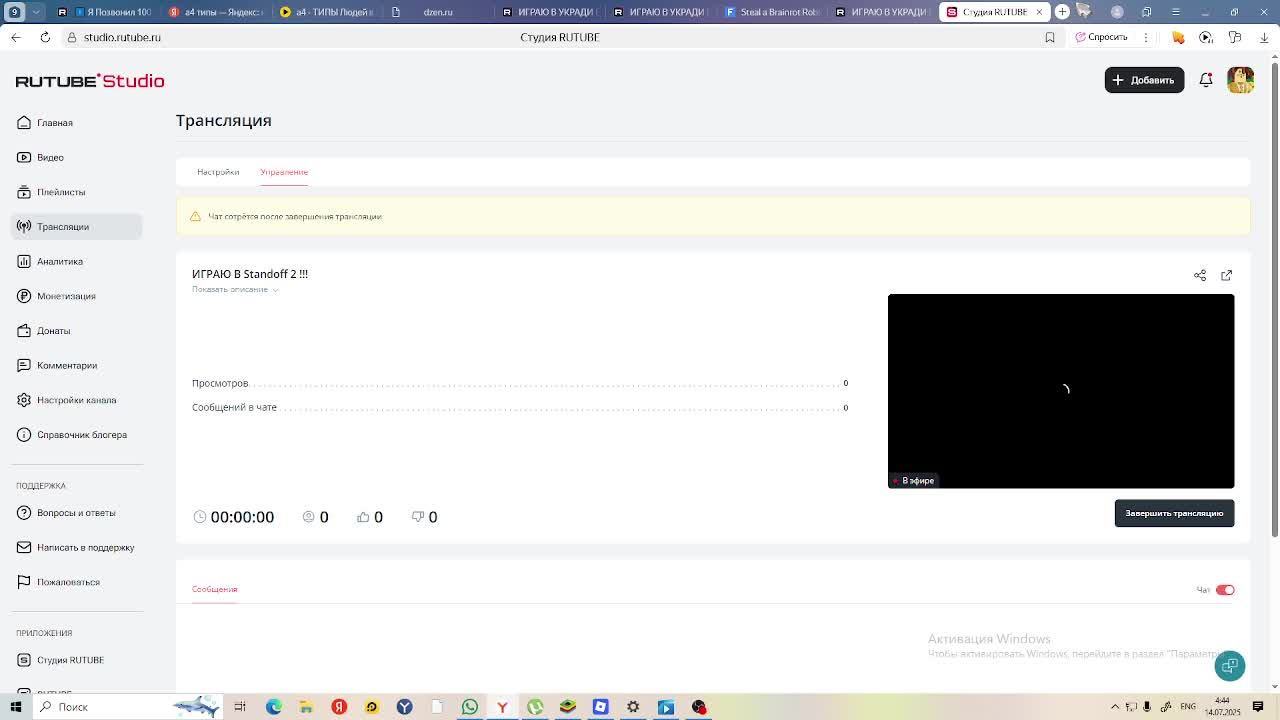Image resolution: width=1280 pixels, height=720 pixels.
Task: Open Настройки канала in the sidebar
Action: click(x=76, y=400)
